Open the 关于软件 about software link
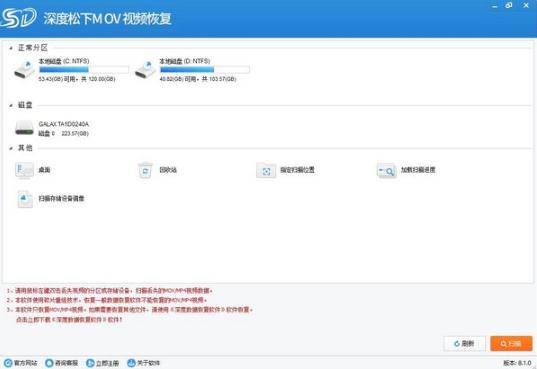The image size is (537, 369). pos(143,363)
